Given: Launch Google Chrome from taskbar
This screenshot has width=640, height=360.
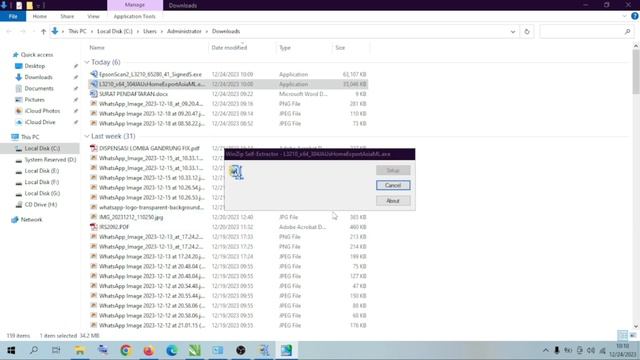Looking at the screenshot, I should click(x=126, y=350).
